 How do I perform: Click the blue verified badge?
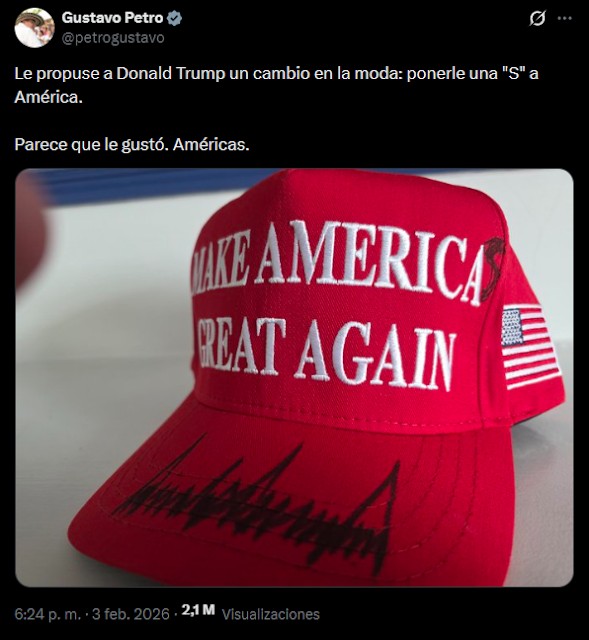(175, 18)
